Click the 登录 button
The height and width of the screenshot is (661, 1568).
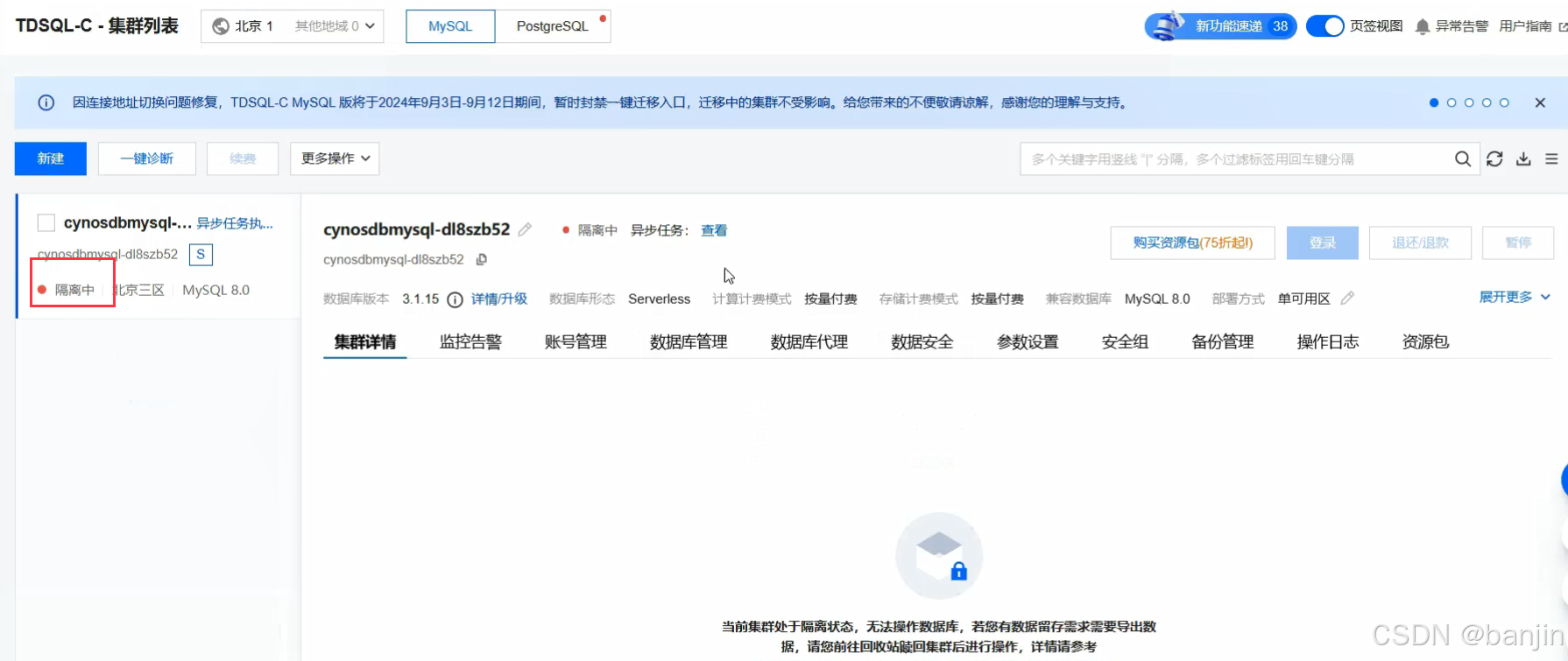coord(1323,243)
